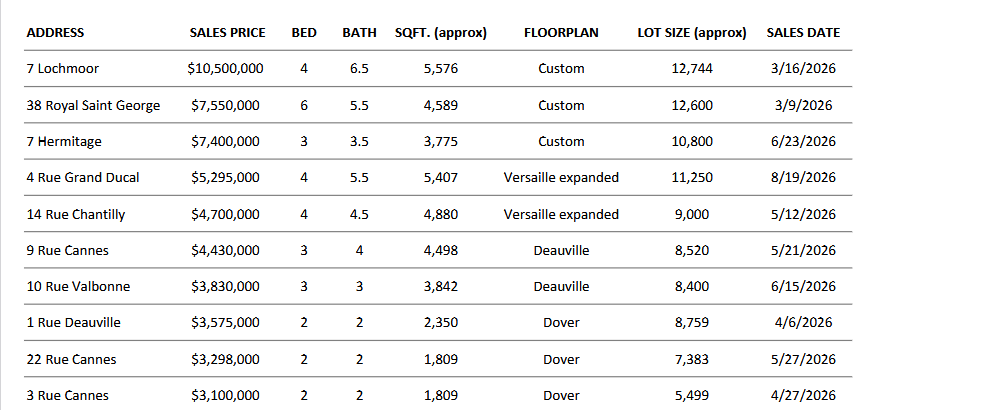985x410 pixels.
Task: Click the ADDRESS column header
Action: pyautogui.click(x=55, y=33)
